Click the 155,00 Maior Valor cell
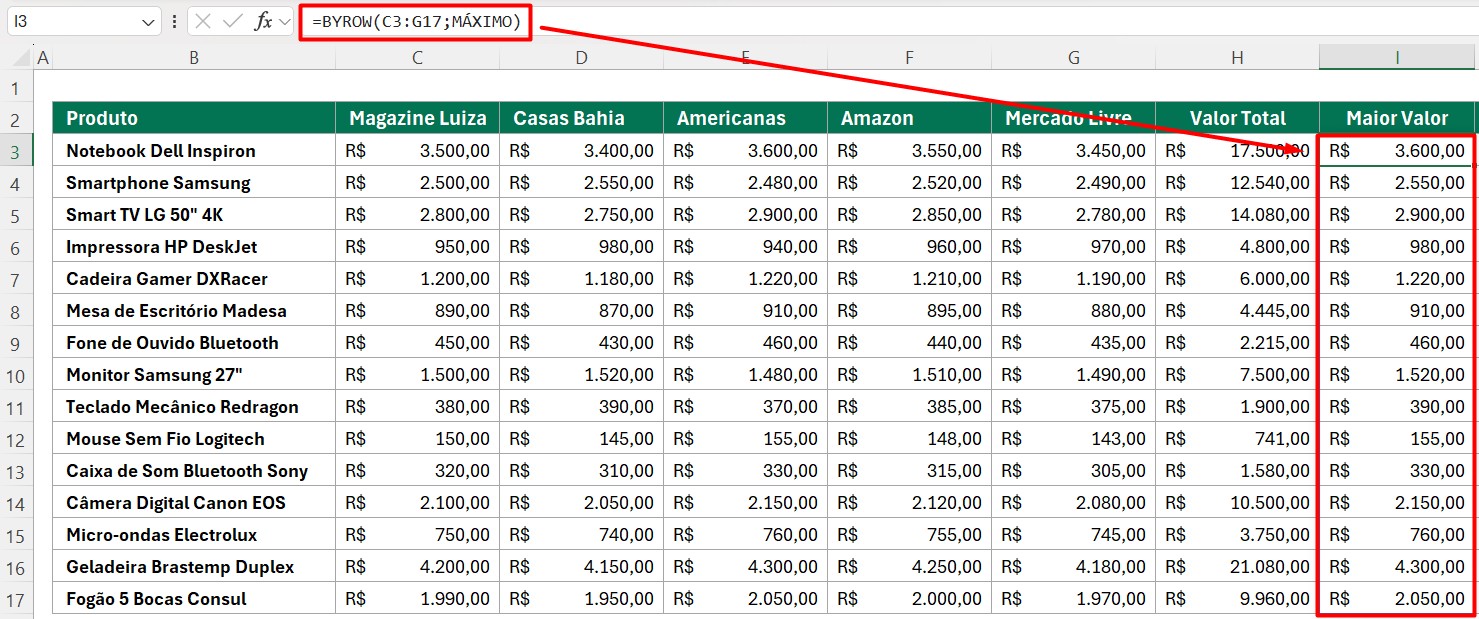Viewport: 1479px width, 619px height. (1397, 439)
